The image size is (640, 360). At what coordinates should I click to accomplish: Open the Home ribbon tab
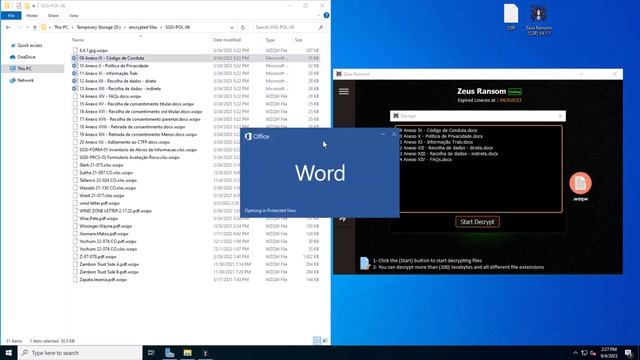32,16
